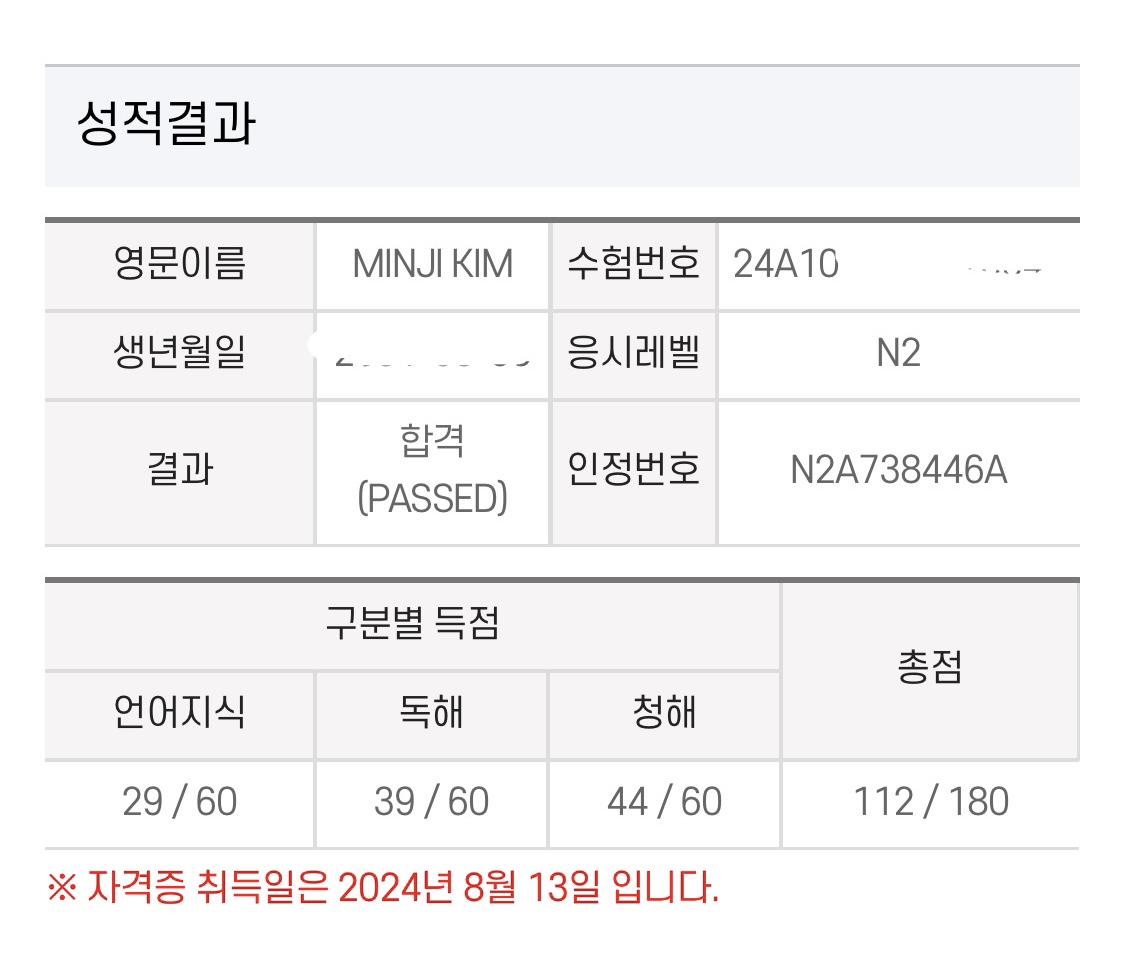Select the name MINJI KIM
The image size is (1125, 953).
click(x=432, y=265)
